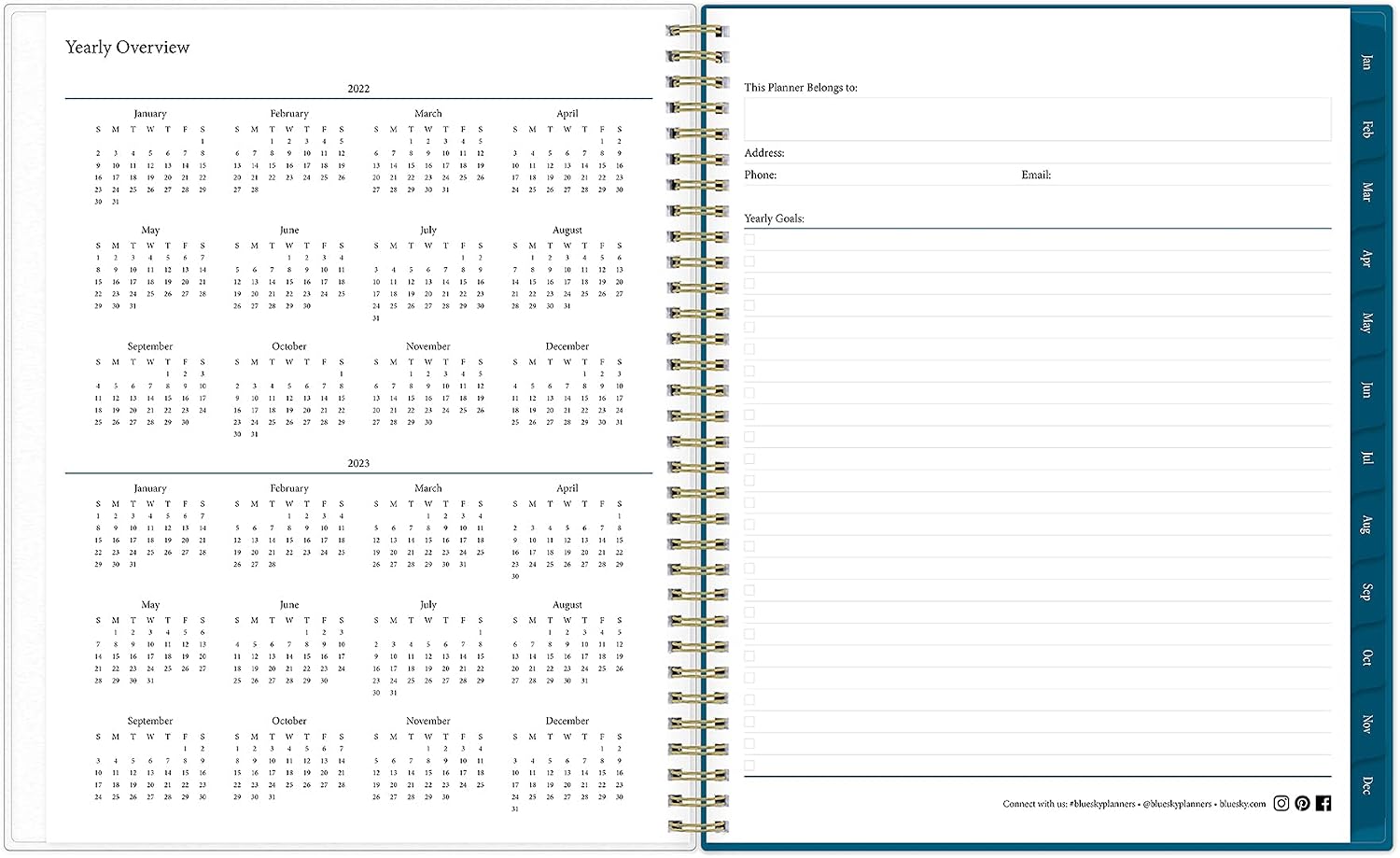Open the Feb side tab
This screenshot has width=1400, height=858.
coord(1366,129)
